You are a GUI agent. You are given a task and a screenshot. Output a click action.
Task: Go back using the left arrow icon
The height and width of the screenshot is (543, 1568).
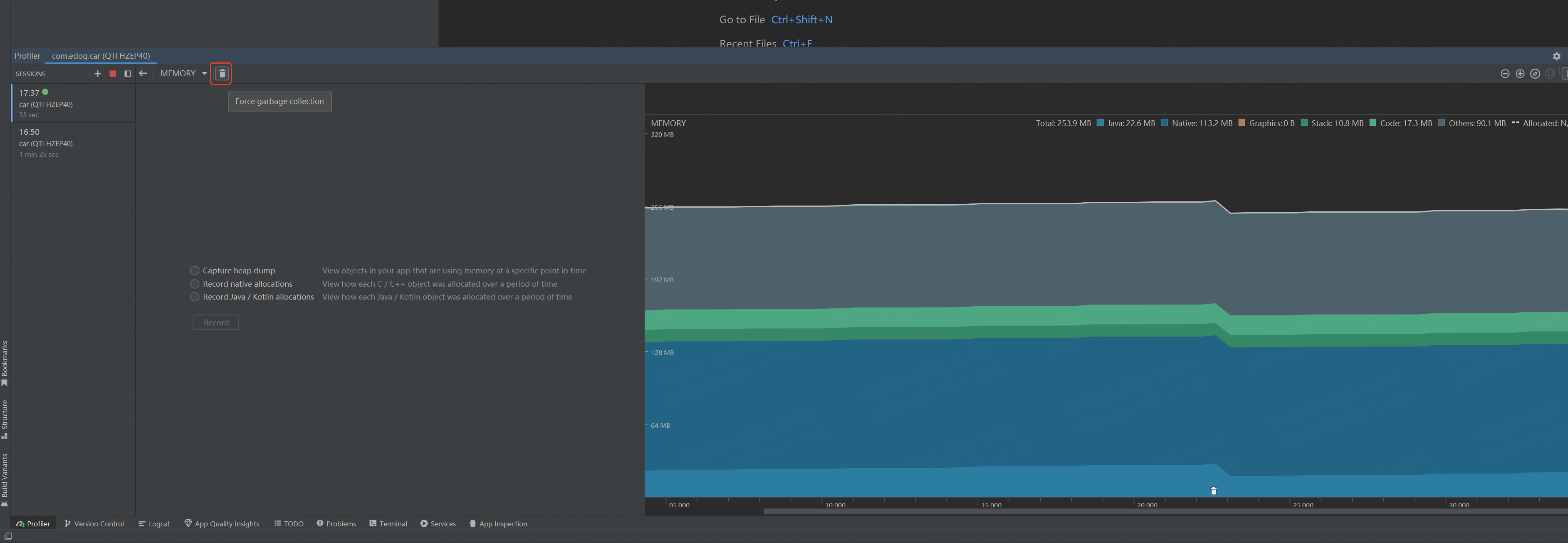click(143, 74)
